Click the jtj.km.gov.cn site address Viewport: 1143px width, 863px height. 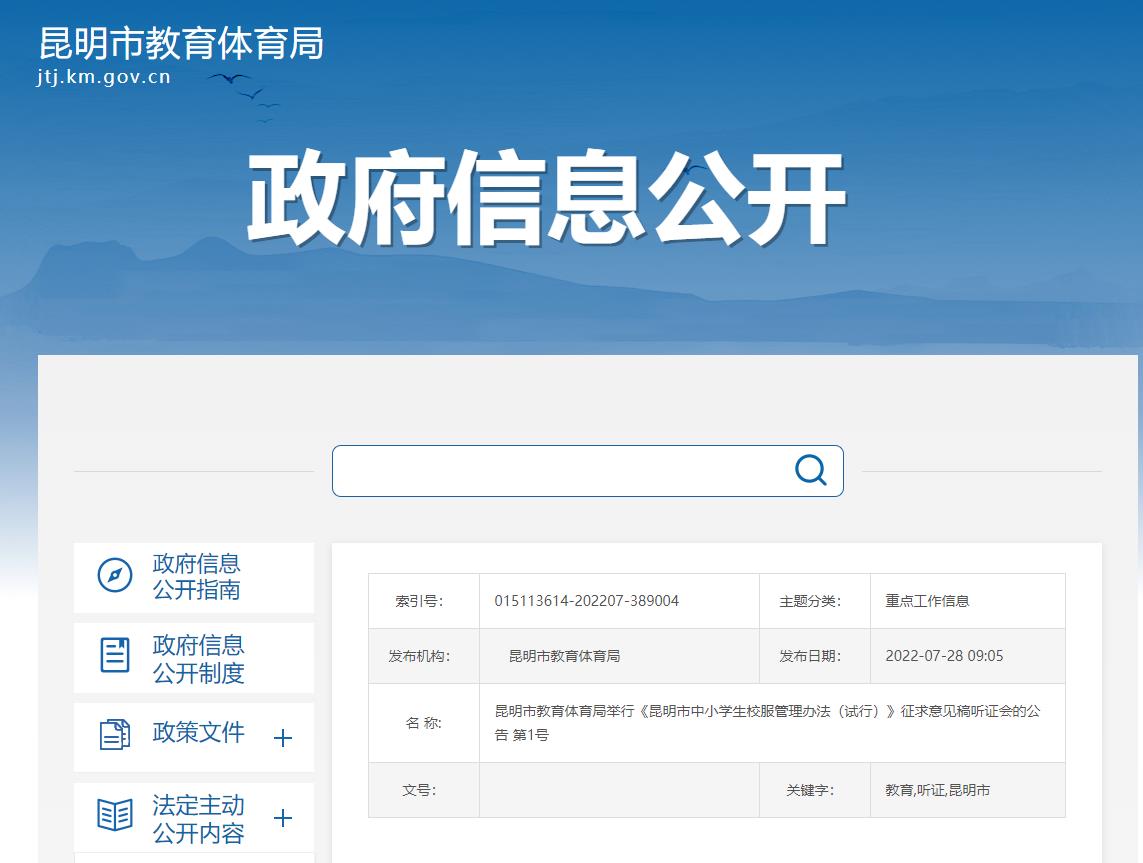104,77
